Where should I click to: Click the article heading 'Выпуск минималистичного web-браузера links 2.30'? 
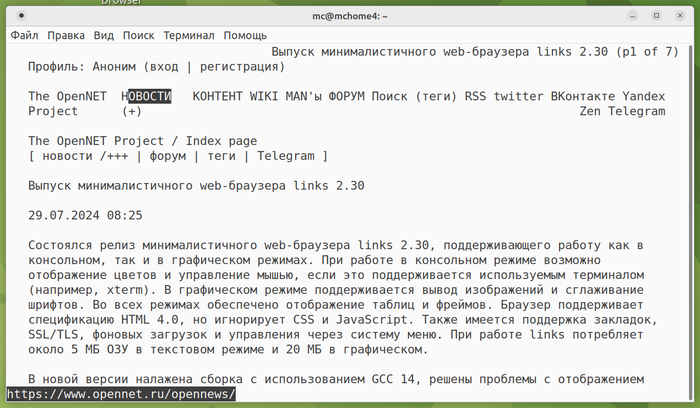click(196, 186)
